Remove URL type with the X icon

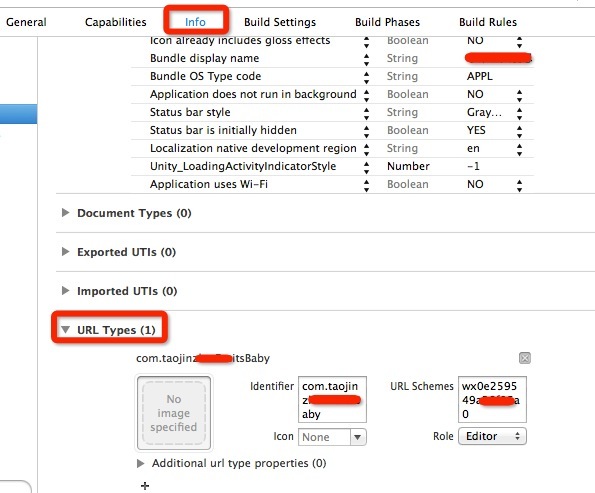coord(524,358)
